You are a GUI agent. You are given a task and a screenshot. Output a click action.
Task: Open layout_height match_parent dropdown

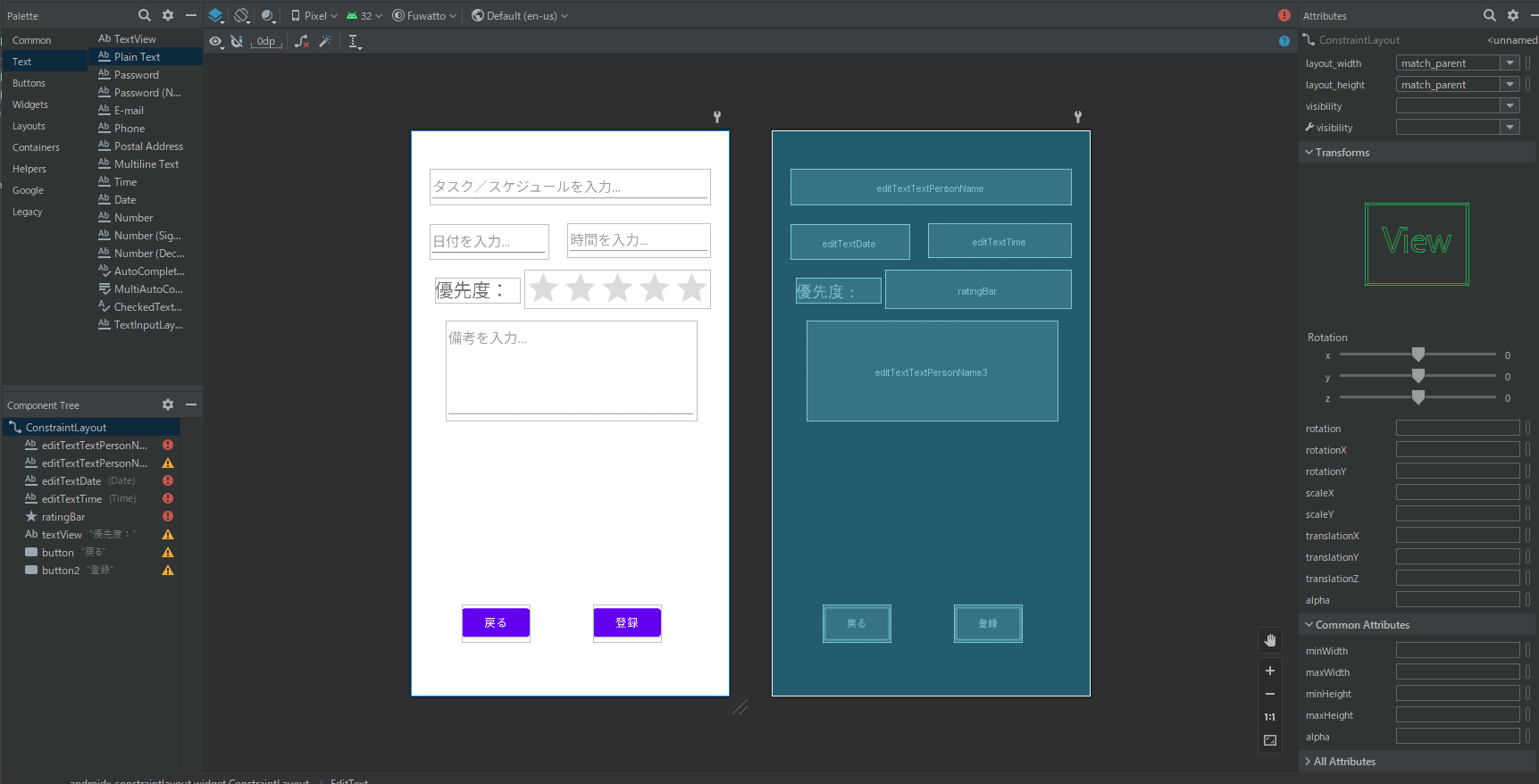click(x=1510, y=84)
